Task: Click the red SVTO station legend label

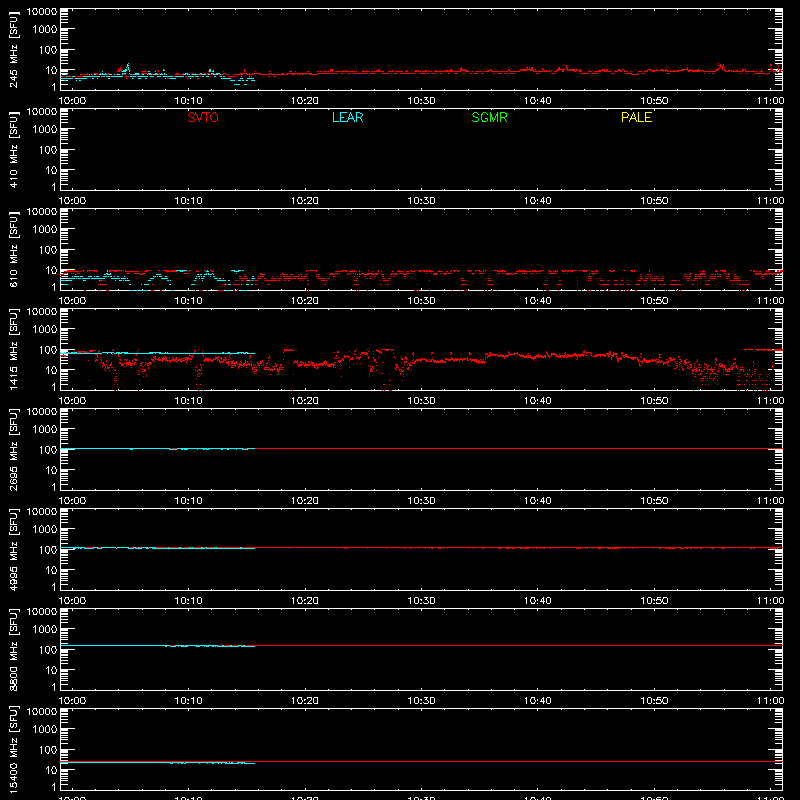Action: click(x=203, y=117)
